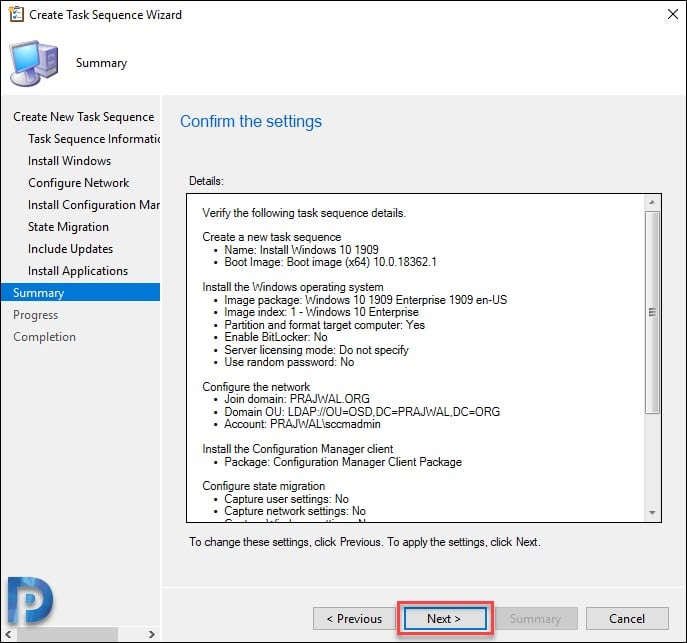Click 'Configure state migration' section heading
This screenshot has height=643, width=687.
tap(263, 486)
